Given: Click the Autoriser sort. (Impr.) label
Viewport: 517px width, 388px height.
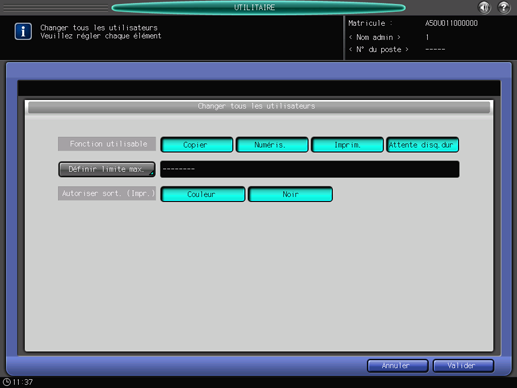Looking at the screenshot, I should pos(107,193).
